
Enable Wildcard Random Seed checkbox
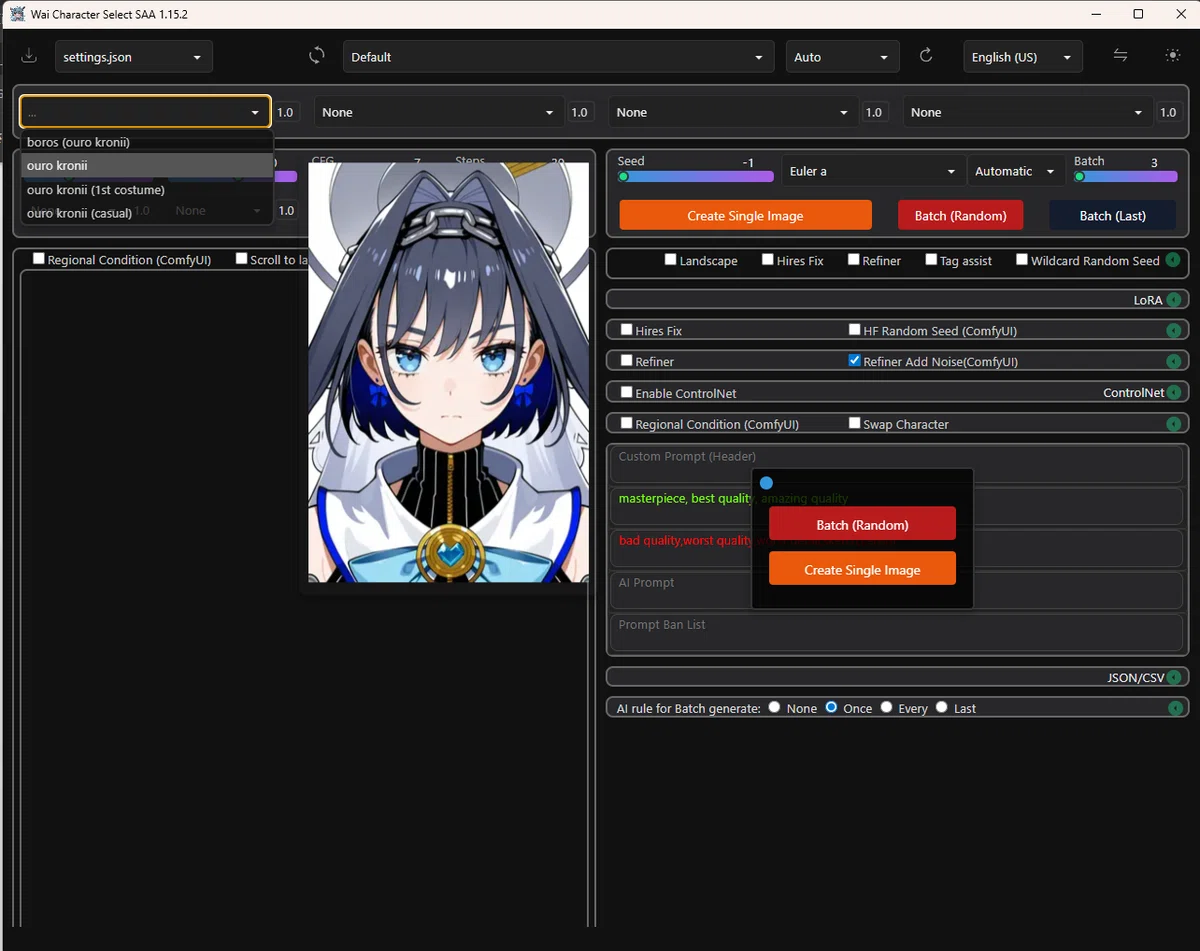[x=1022, y=259]
